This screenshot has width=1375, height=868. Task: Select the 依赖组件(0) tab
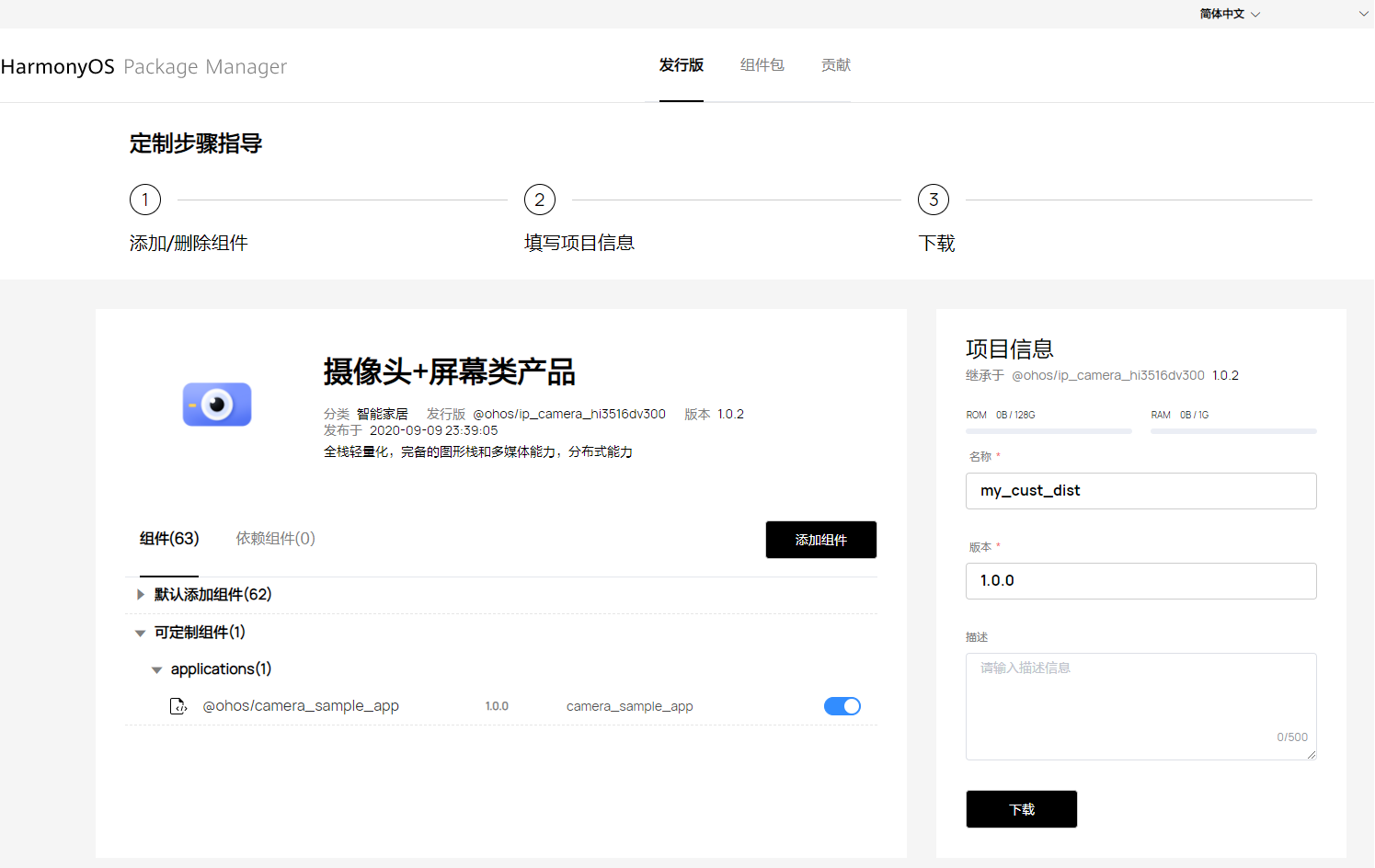pos(276,539)
